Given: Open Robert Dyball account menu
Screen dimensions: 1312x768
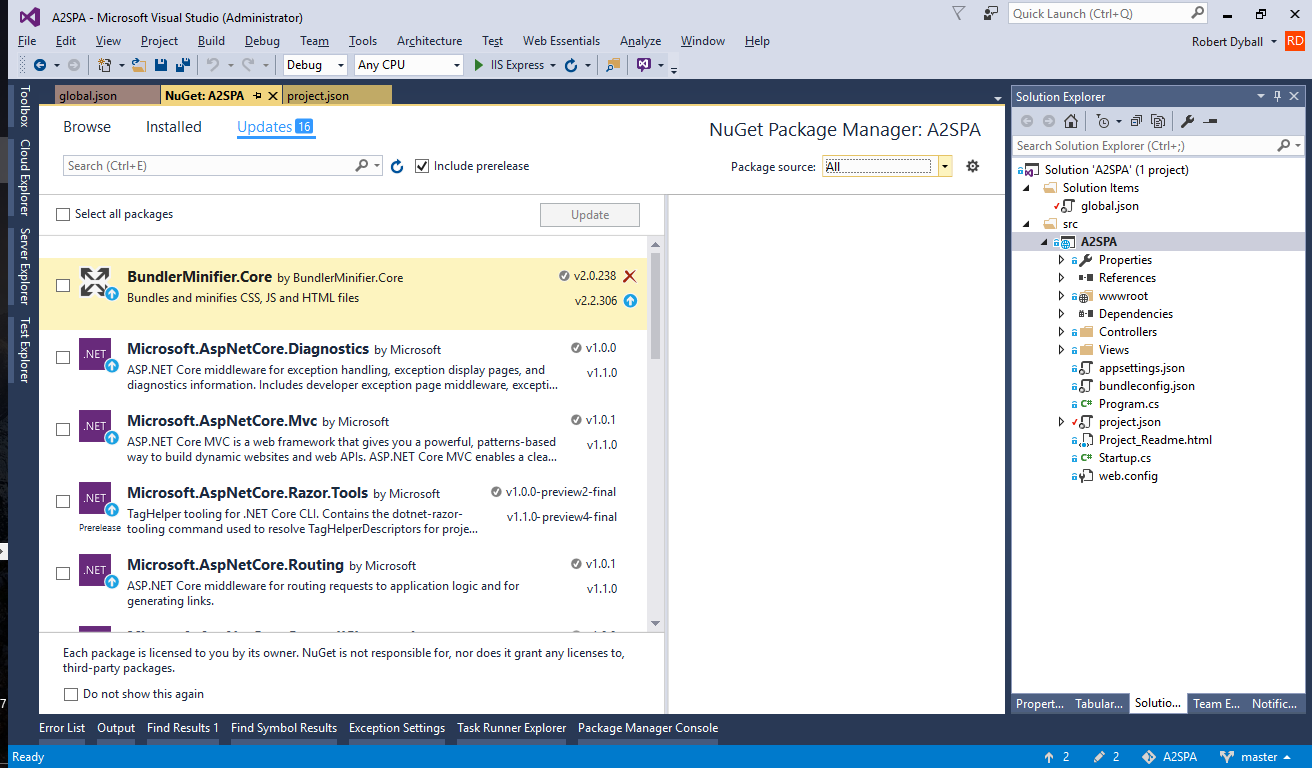Looking at the screenshot, I should [1234, 41].
